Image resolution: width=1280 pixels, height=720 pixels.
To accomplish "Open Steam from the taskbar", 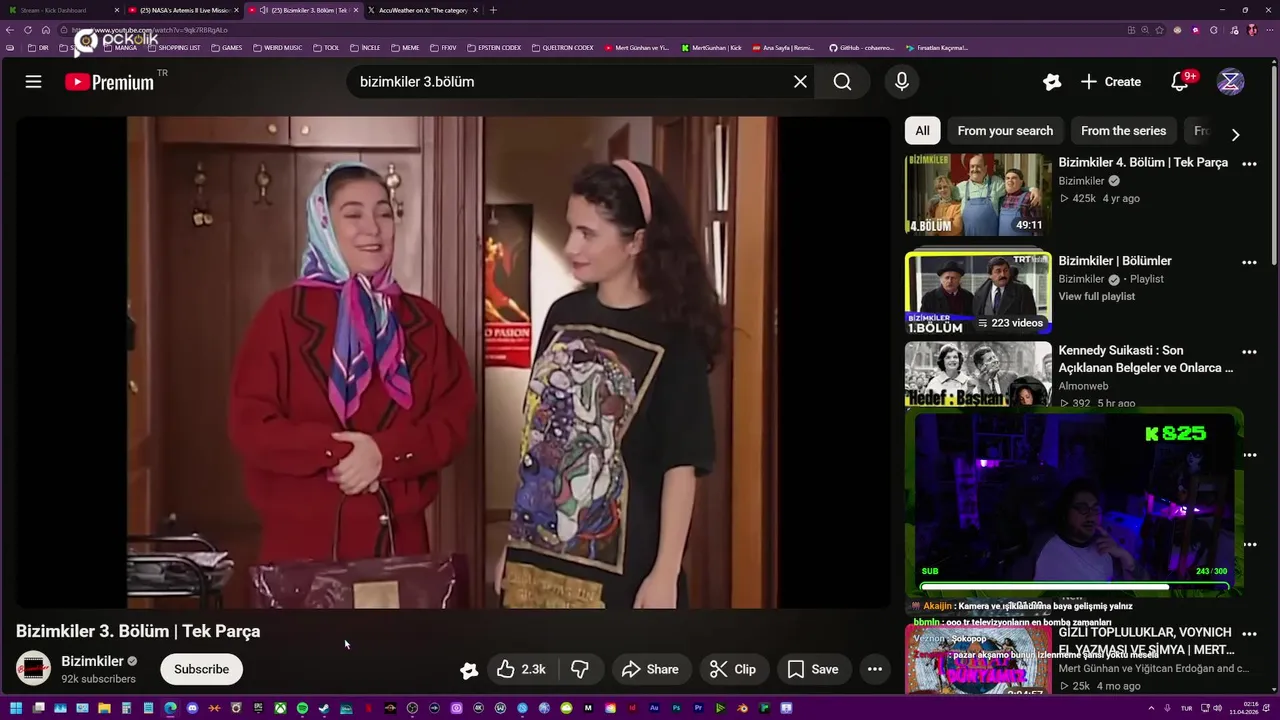I will pos(324,708).
